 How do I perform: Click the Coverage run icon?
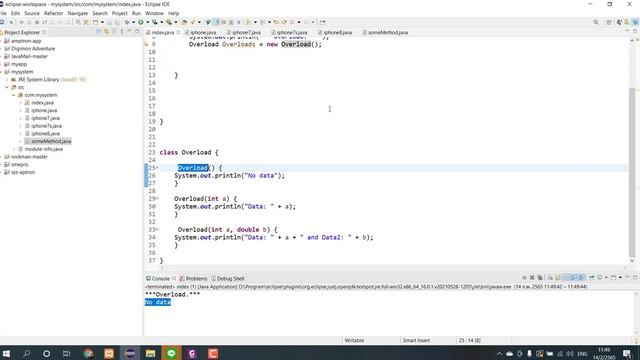pos(155,22)
